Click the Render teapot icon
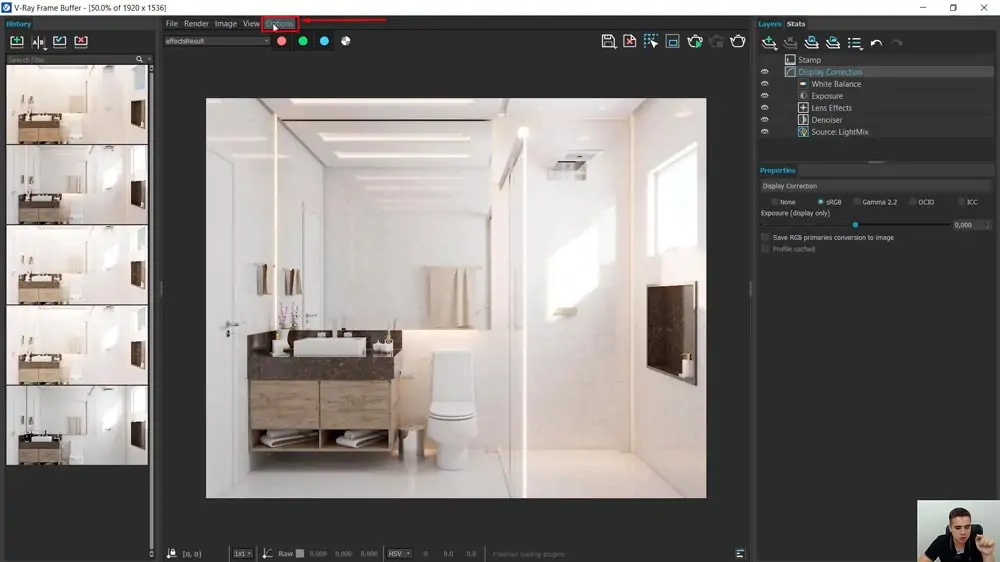This screenshot has width=1000, height=562. click(x=738, y=41)
